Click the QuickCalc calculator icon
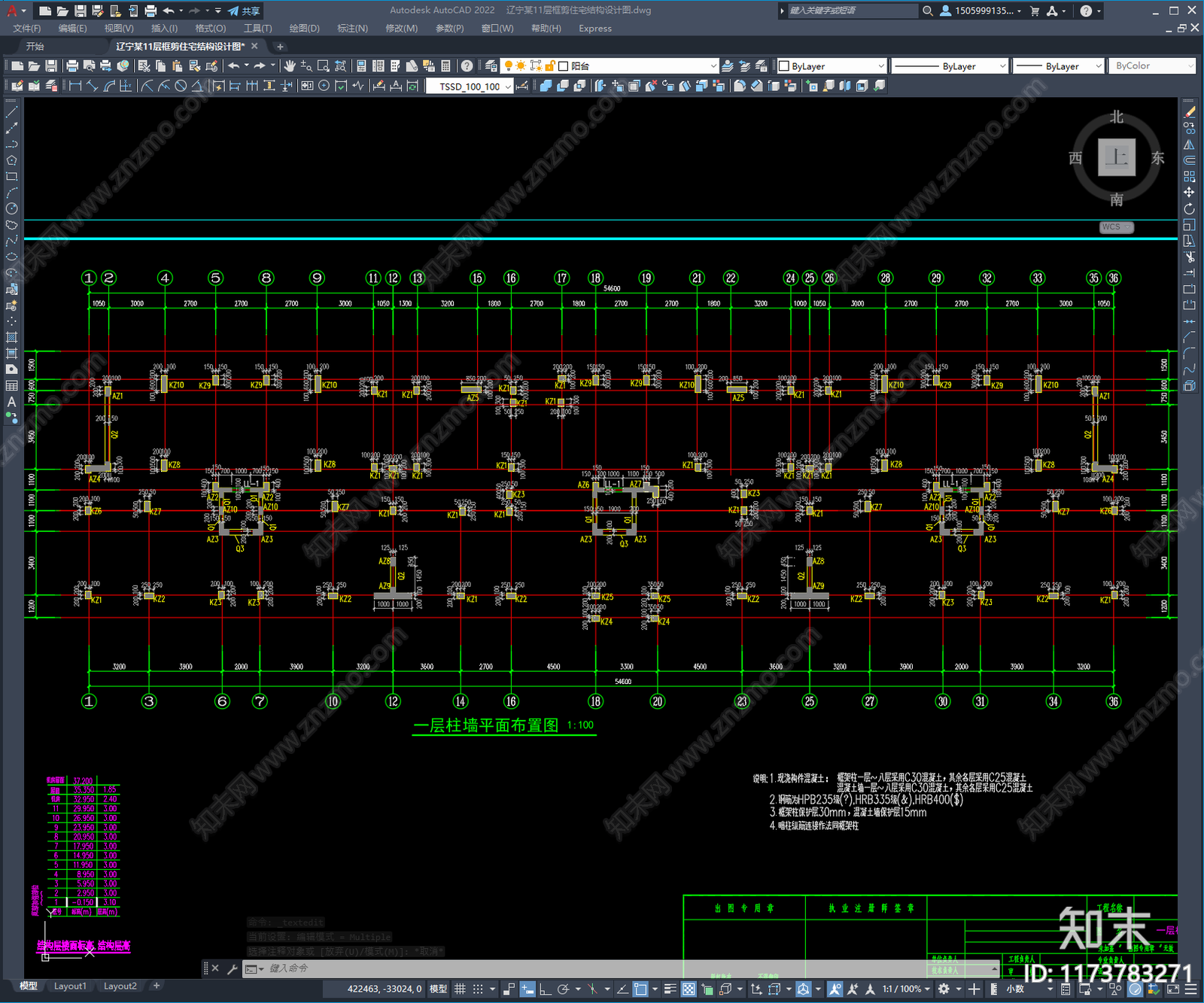This screenshot has height=1003, width=1204. [x=445, y=66]
